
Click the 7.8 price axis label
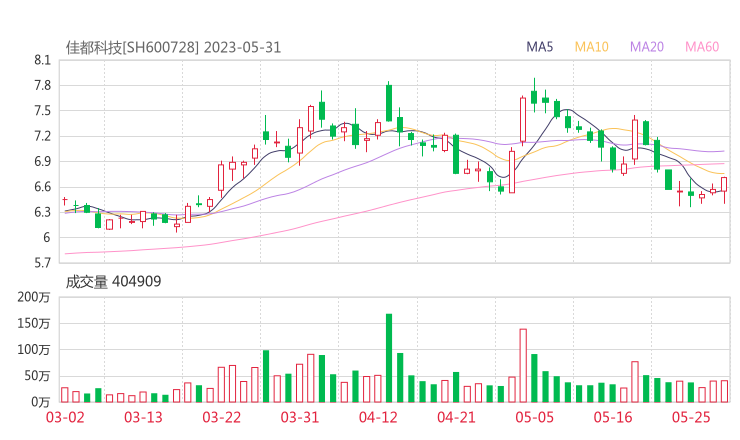coord(42,85)
